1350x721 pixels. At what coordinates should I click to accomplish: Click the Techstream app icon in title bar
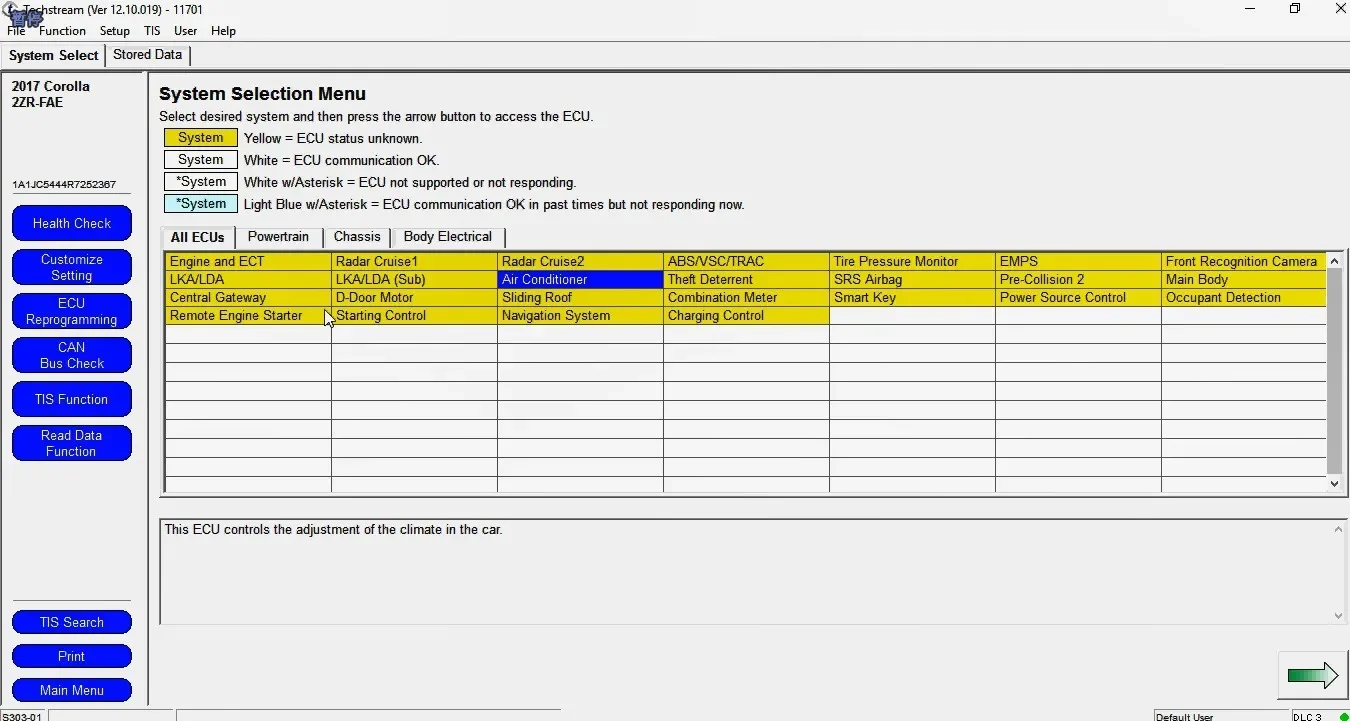12,10
